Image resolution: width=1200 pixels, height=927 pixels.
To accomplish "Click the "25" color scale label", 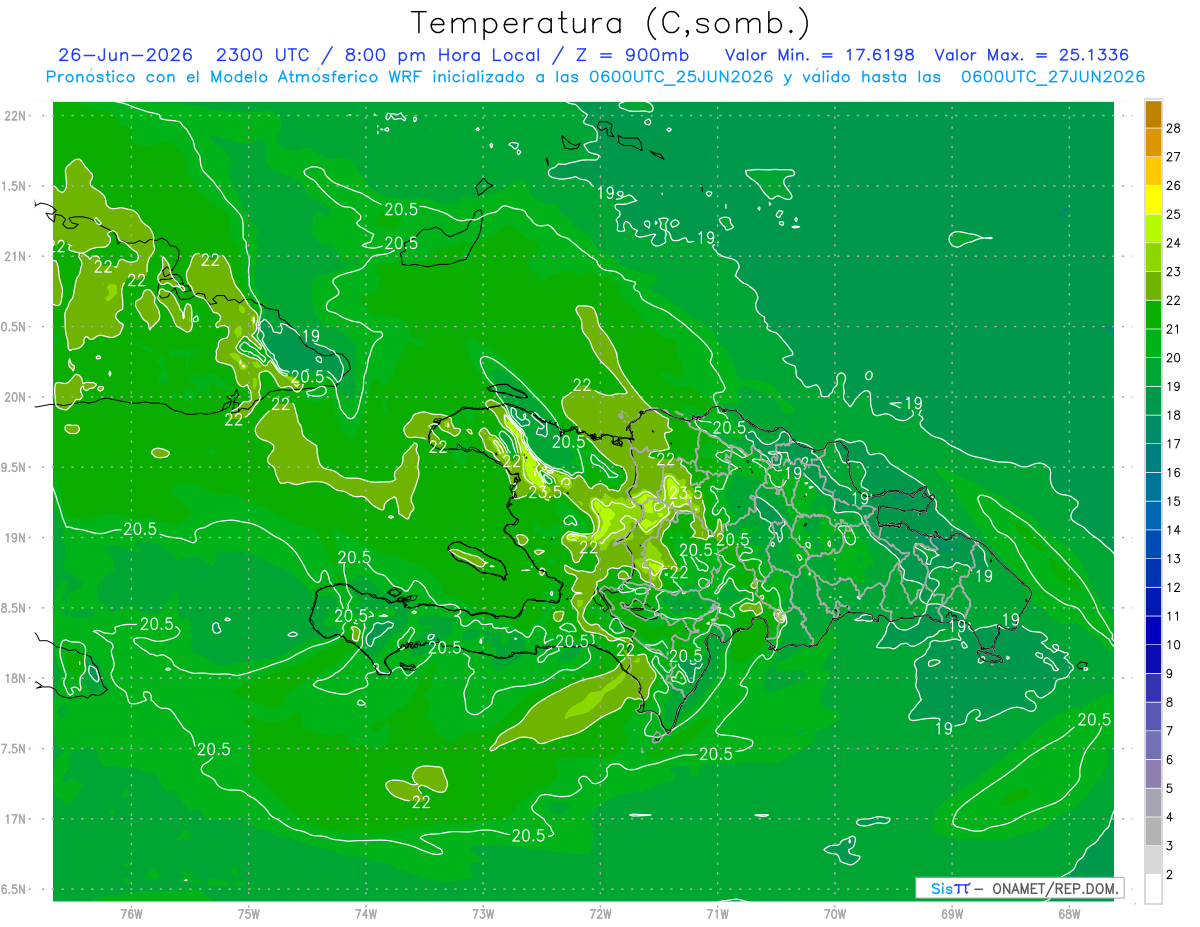I will [x=1174, y=214].
